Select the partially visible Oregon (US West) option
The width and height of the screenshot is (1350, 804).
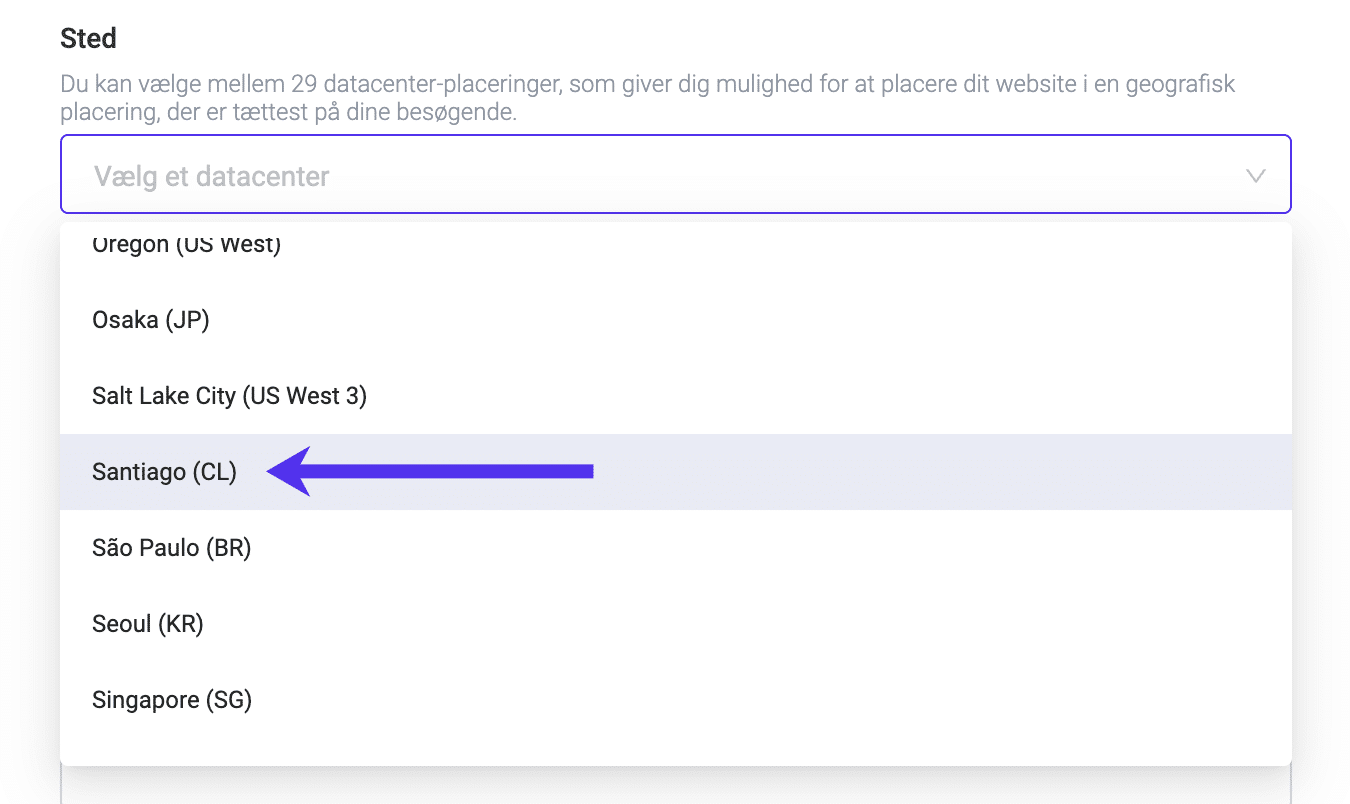(x=186, y=244)
